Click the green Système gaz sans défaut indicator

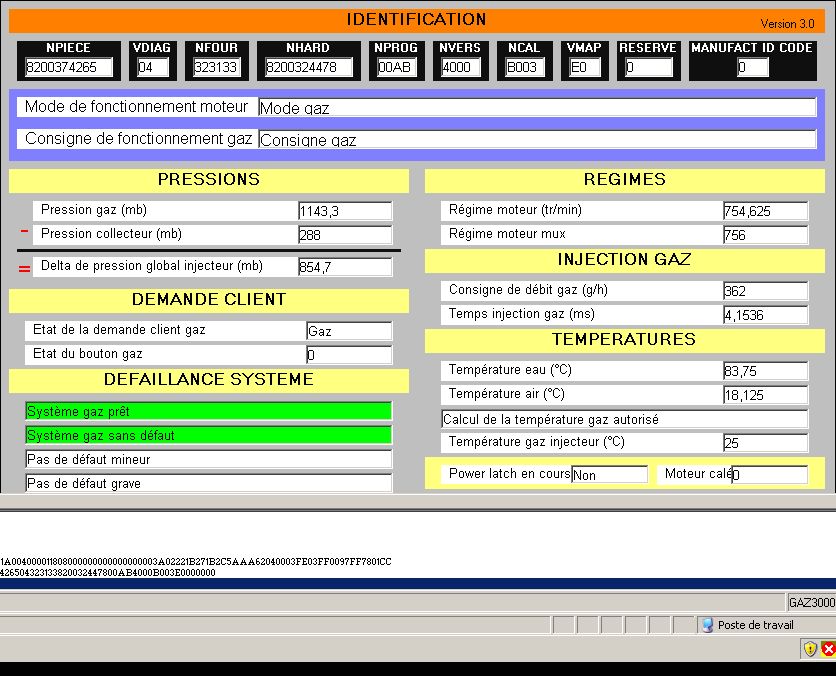tap(208, 435)
